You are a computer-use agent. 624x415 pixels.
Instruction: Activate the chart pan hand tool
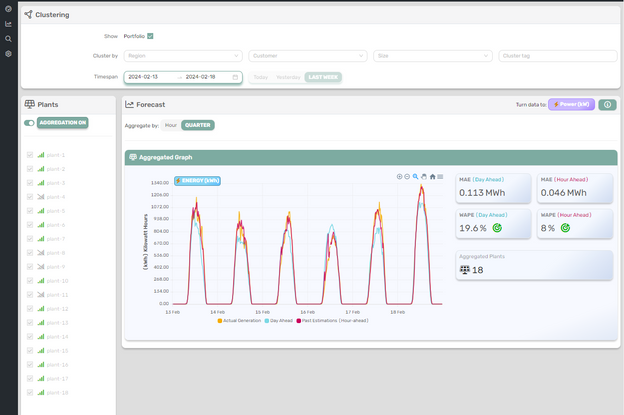pyautogui.click(x=424, y=177)
